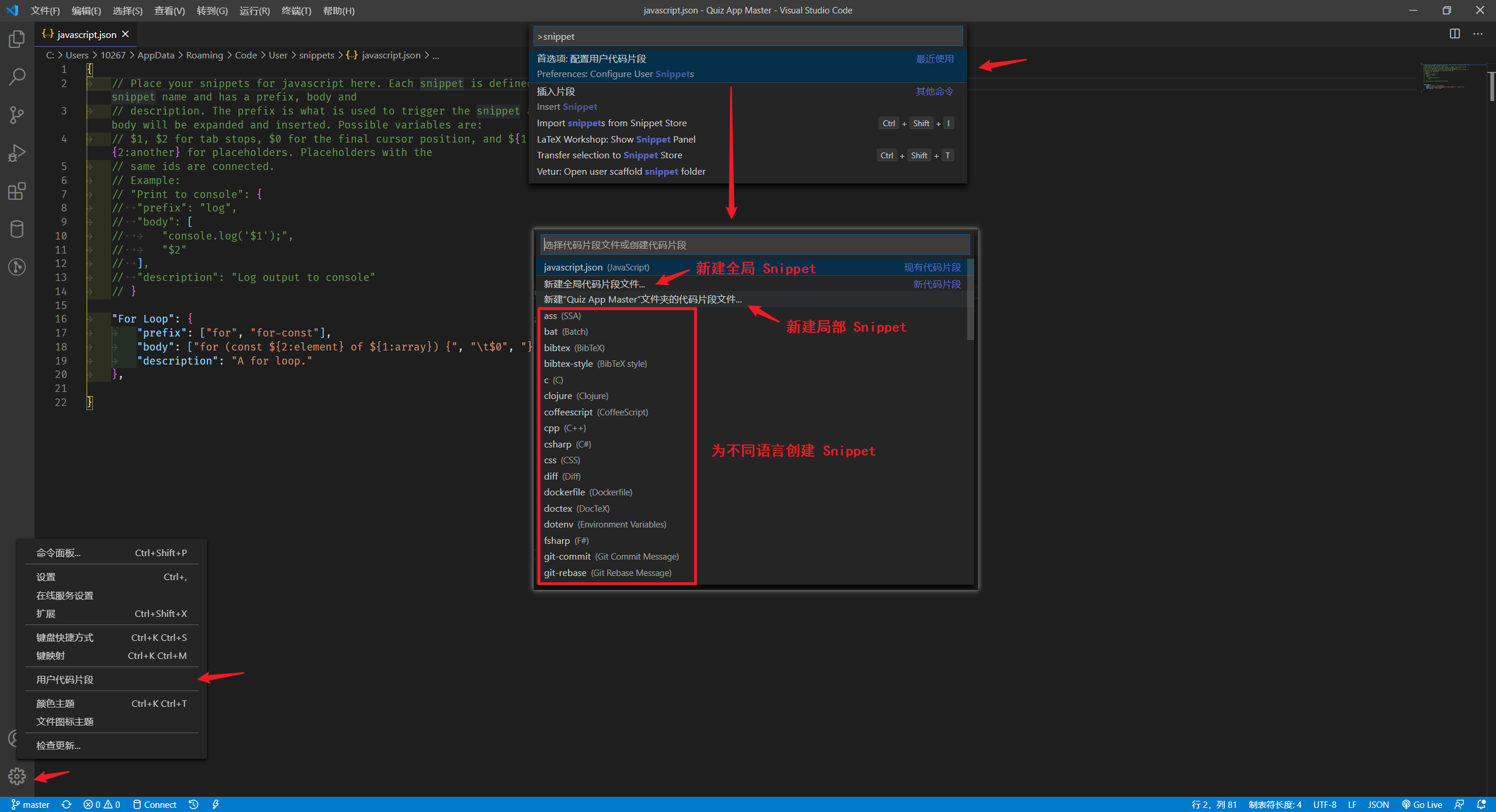
Task: Change LF end of line sequence
Action: [x=1352, y=804]
